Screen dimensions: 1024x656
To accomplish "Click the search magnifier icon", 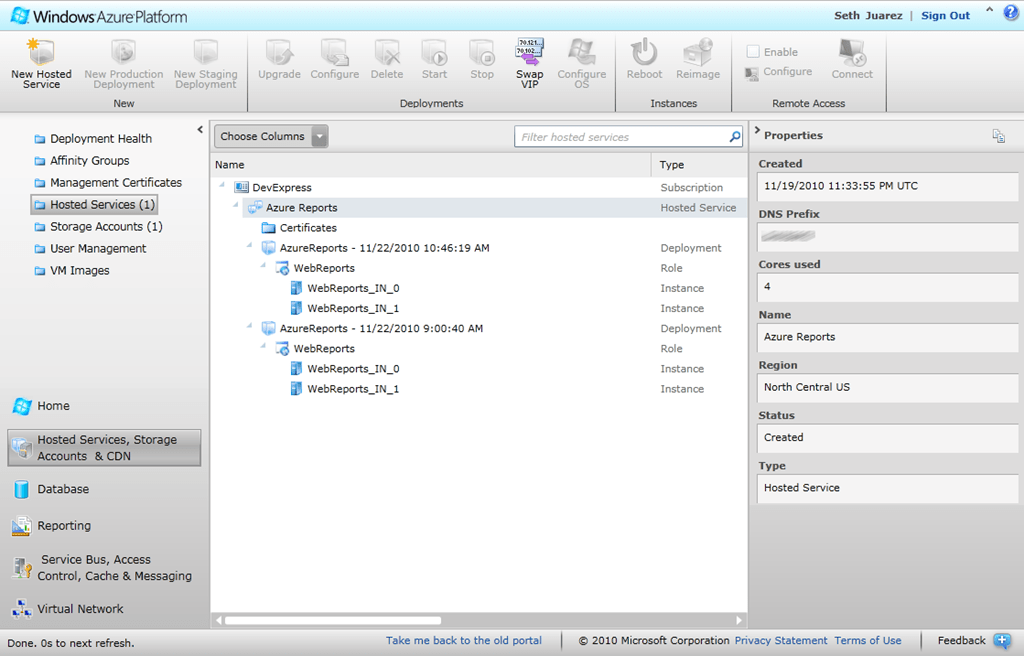I will point(735,137).
